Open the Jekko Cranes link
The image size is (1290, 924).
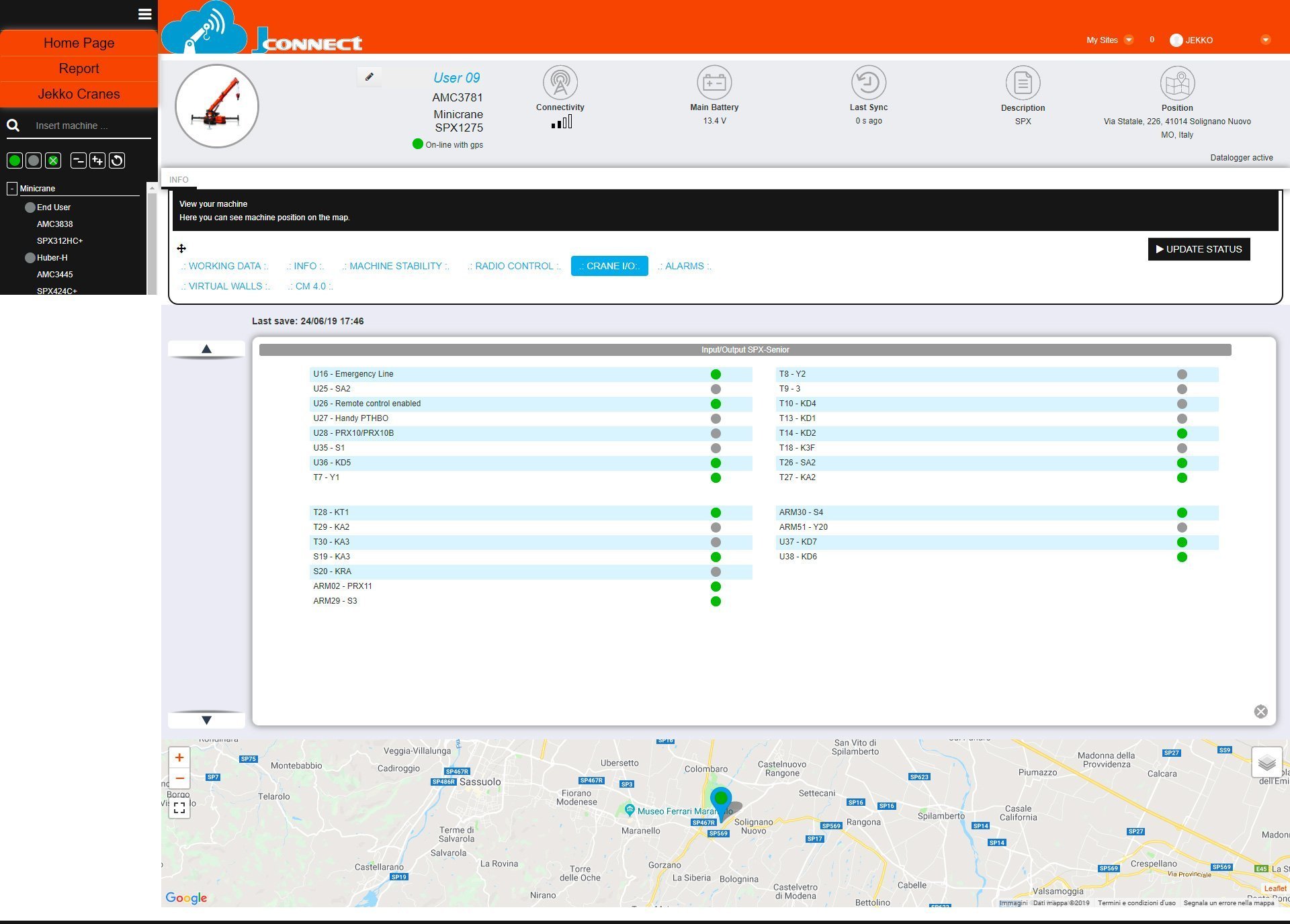point(79,94)
